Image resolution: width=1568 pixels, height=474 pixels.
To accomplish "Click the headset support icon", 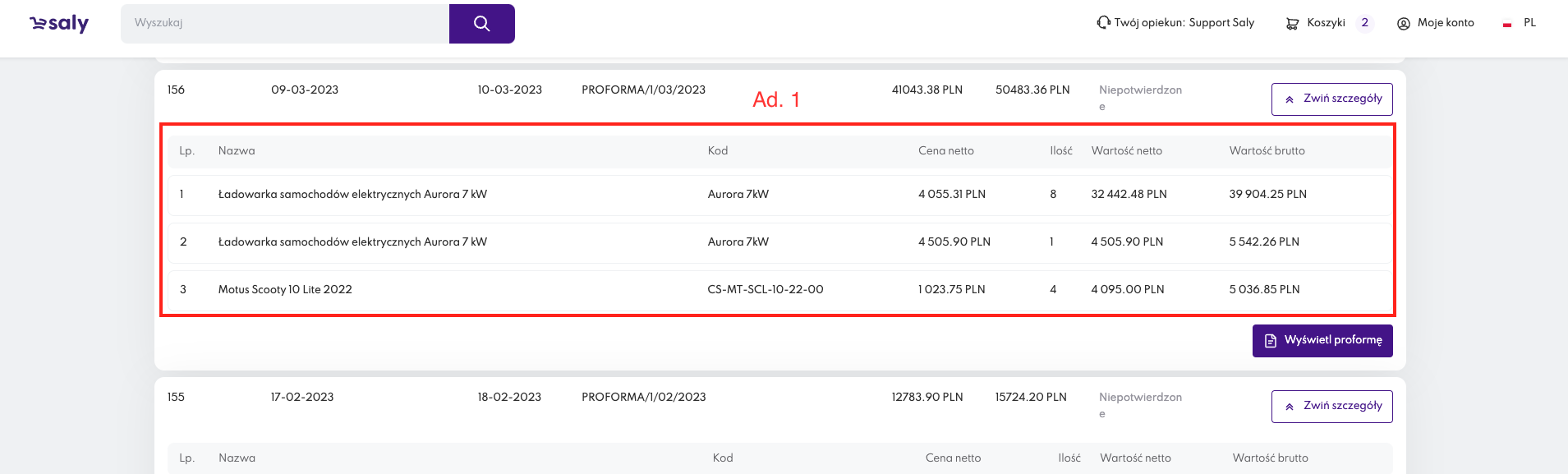I will (x=1103, y=22).
